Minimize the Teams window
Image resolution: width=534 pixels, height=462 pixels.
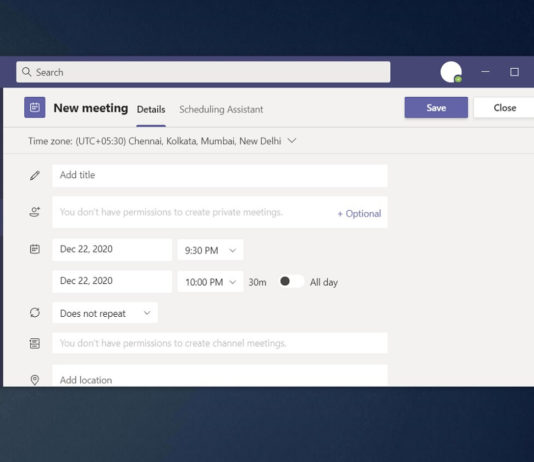click(x=485, y=71)
